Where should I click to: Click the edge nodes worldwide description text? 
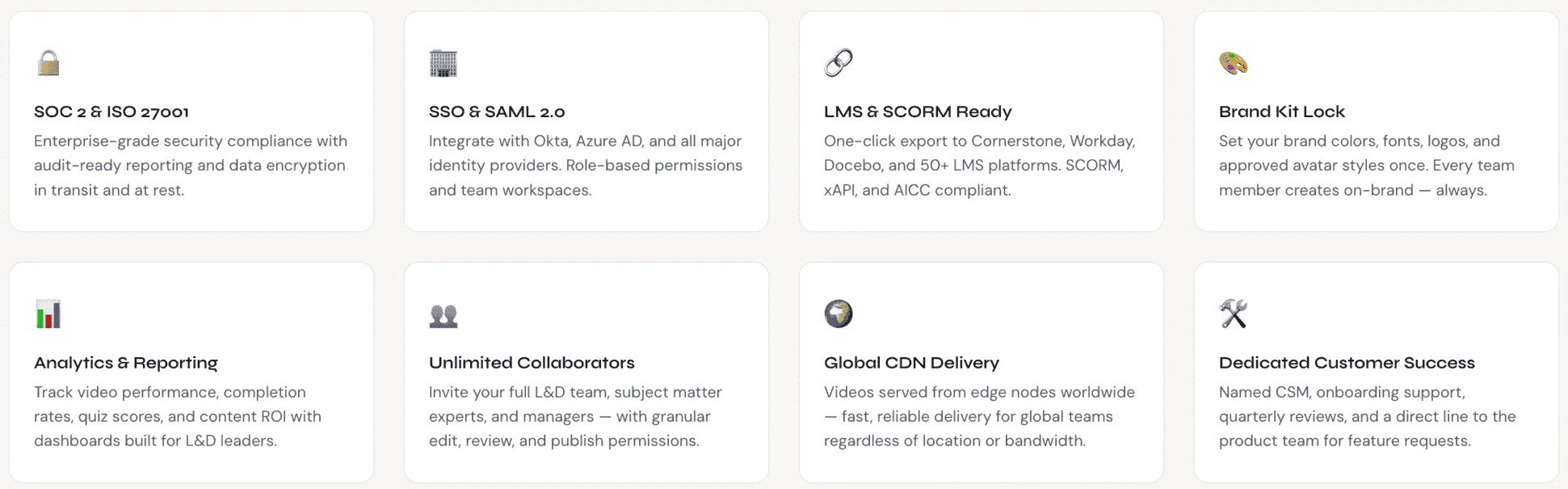[979, 416]
